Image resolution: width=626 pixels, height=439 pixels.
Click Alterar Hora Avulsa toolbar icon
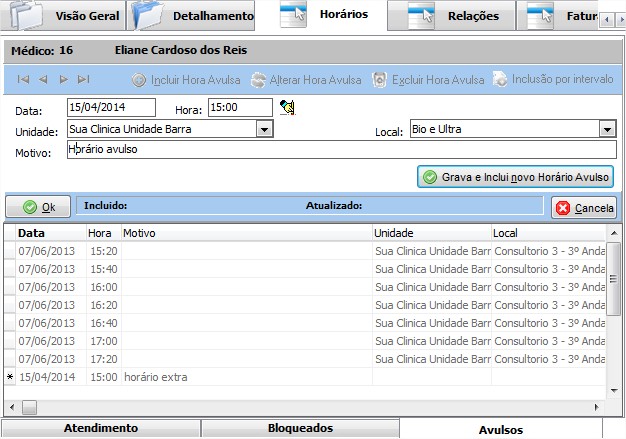pos(259,79)
